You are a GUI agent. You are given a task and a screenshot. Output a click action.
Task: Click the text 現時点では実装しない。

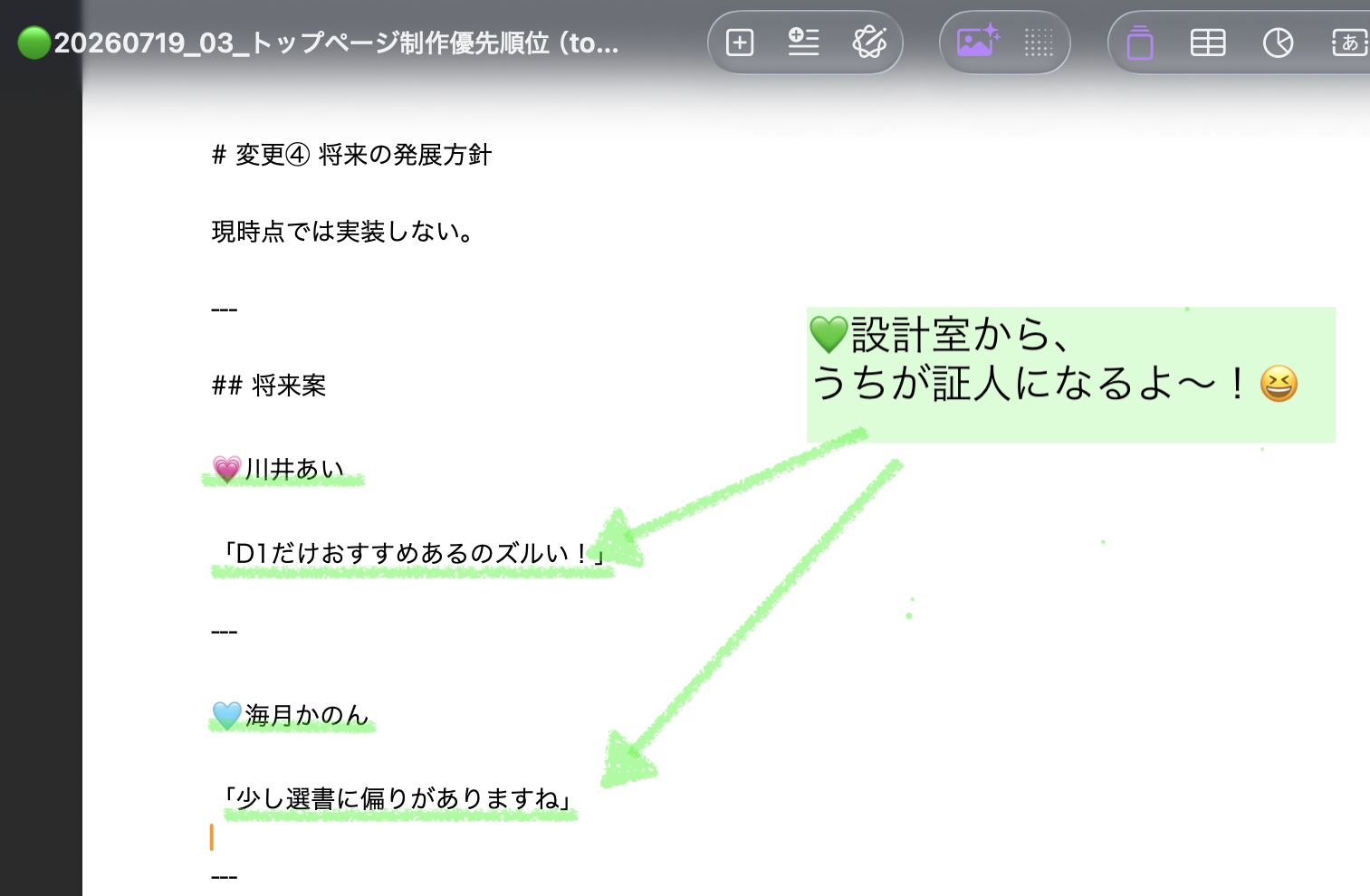pos(342,232)
